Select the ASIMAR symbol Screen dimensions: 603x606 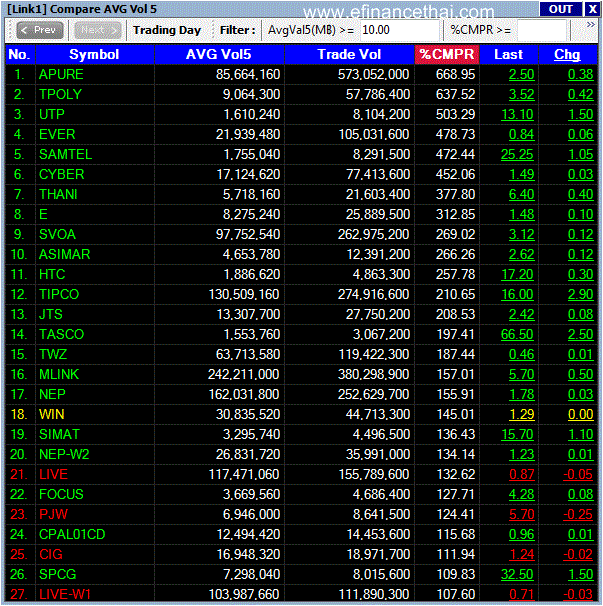coord(65,255)
